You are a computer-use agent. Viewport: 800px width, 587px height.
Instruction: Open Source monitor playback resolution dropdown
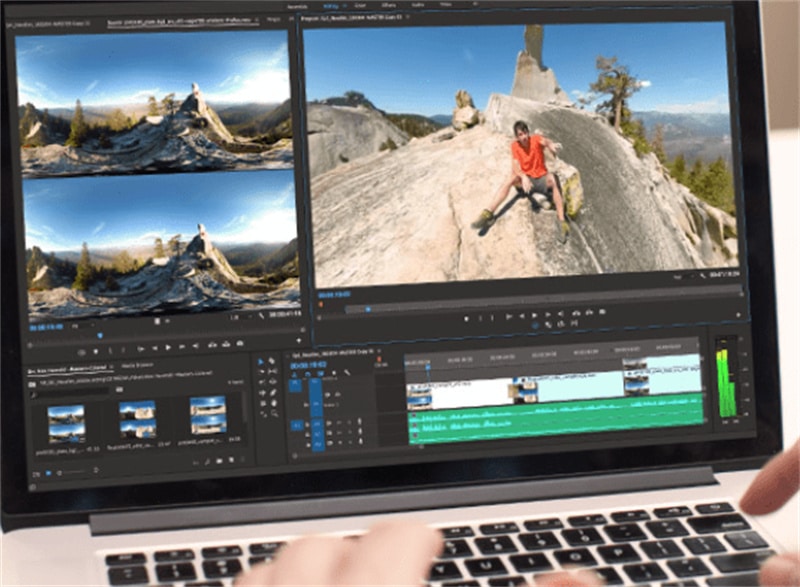(240, 317)
